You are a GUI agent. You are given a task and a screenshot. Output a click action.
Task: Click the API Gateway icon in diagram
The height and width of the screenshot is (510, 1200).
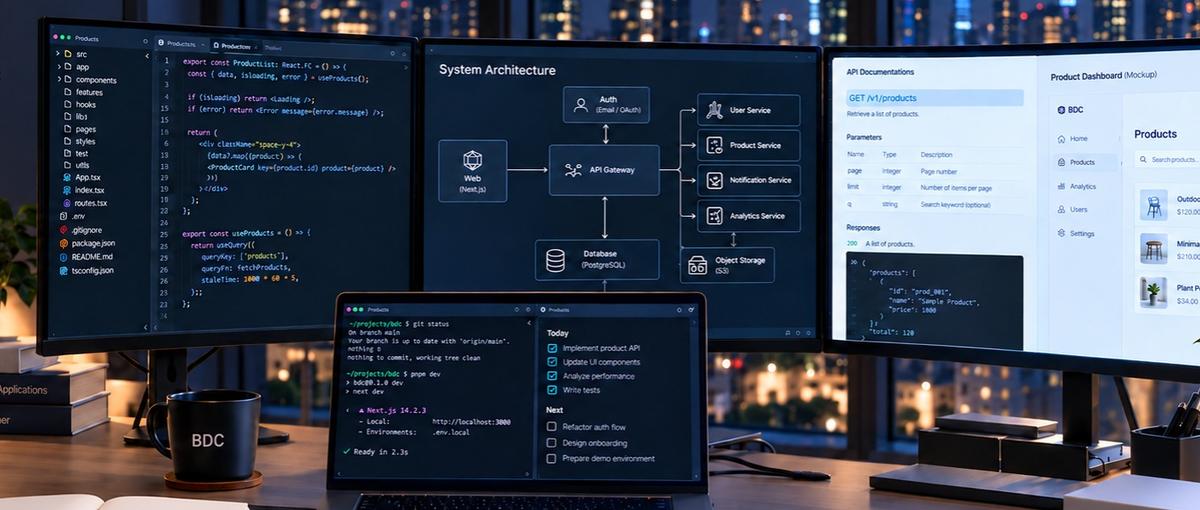pyautogui.click(x=573, y=170)
